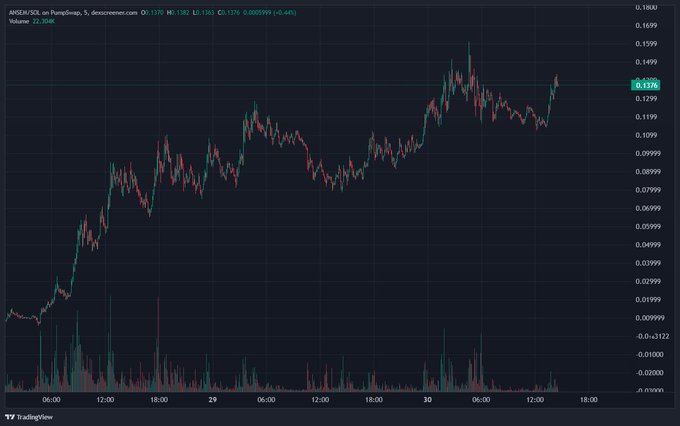Click the 0.04999 price axis label

[x=648, y=245]
